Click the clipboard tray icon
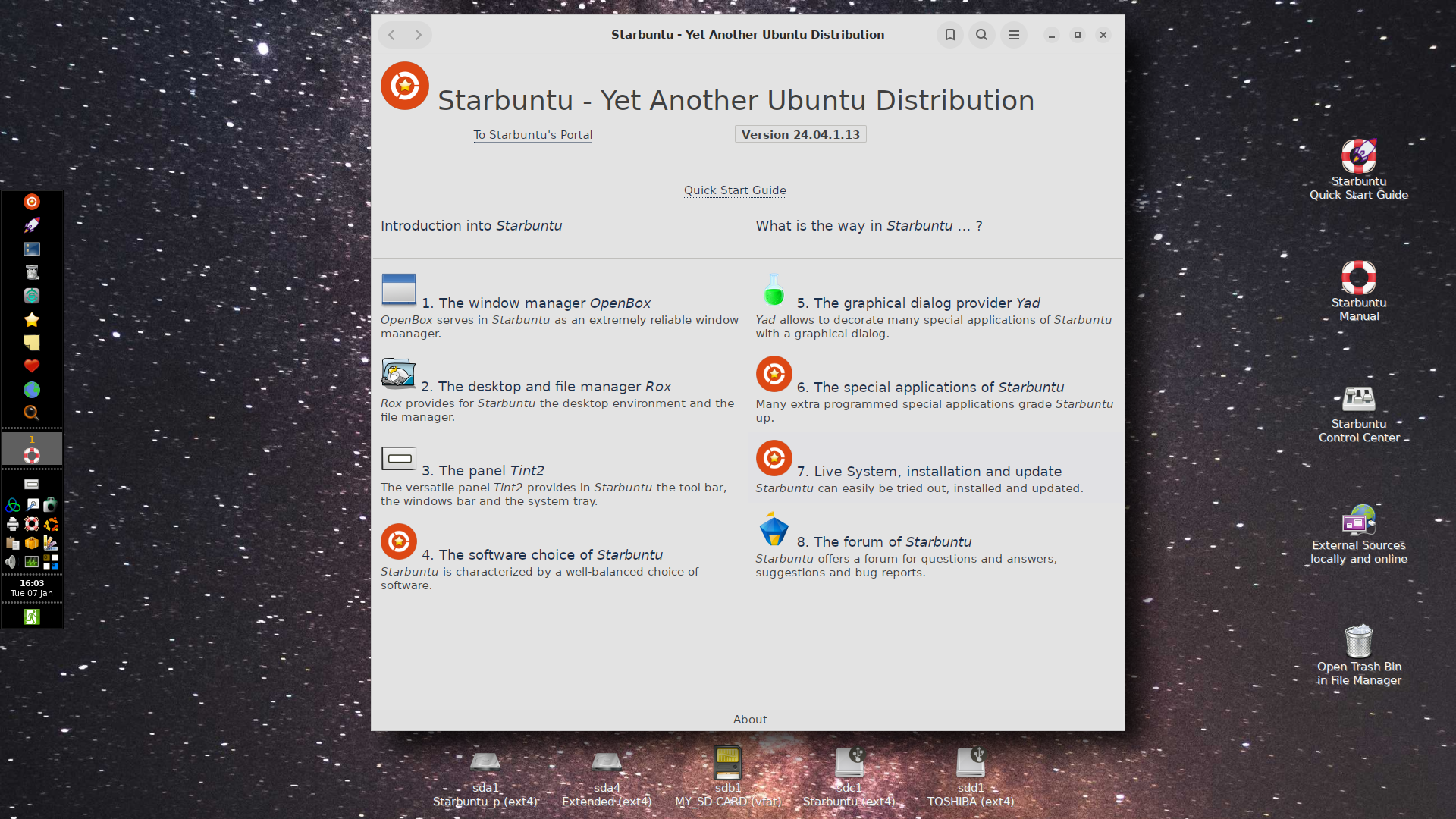Image resolution: width=1456 pixels, height=819 pixels. click(x=13, y=543)
